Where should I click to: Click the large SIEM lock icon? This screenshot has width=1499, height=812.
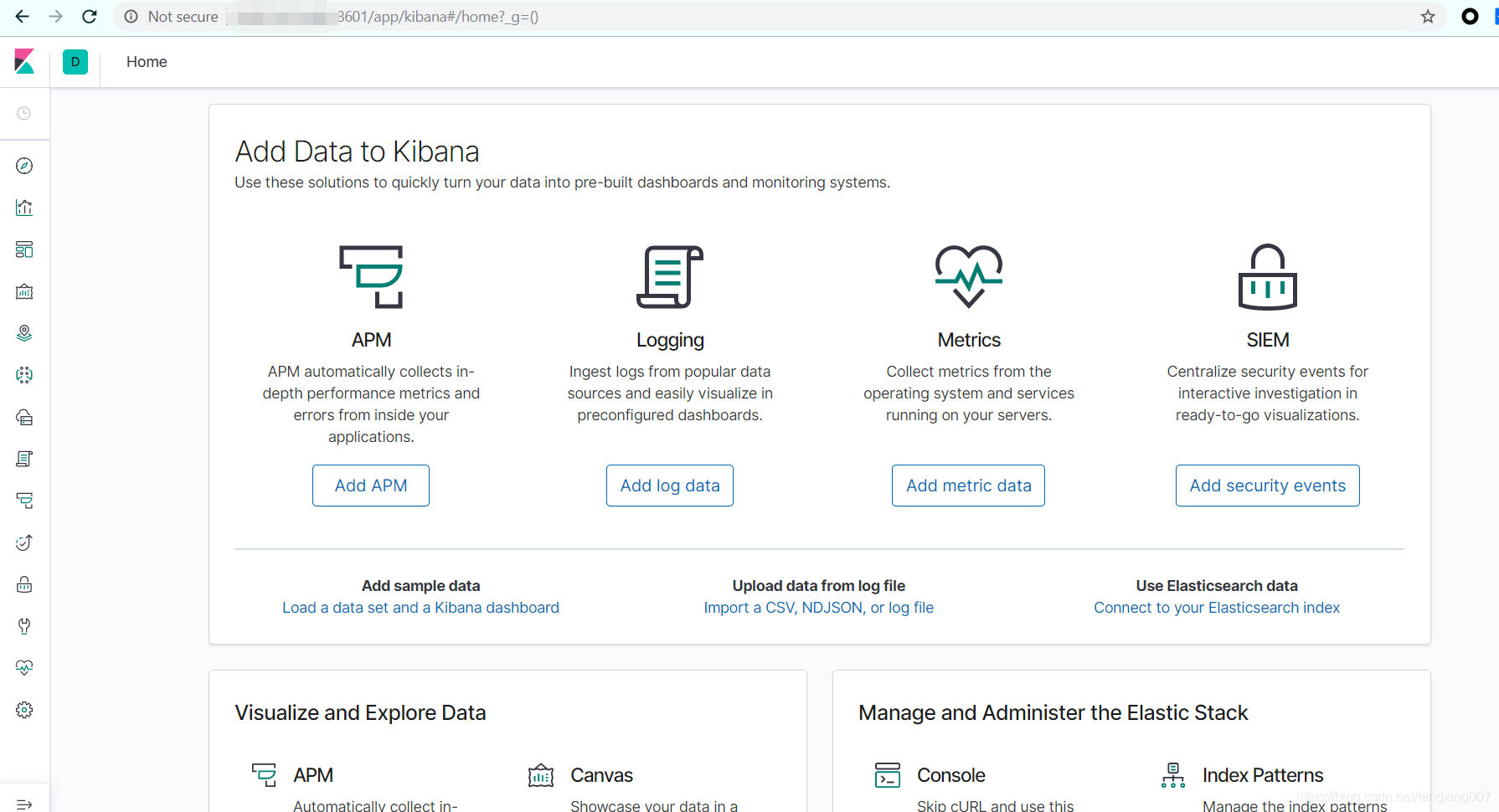pyautogui.click(x=1268, y=276)
